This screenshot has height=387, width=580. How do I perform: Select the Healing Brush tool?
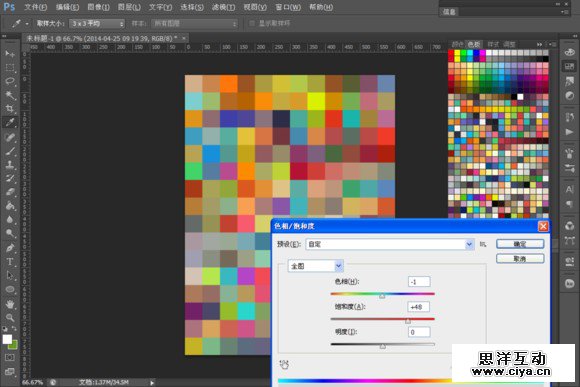10,137
